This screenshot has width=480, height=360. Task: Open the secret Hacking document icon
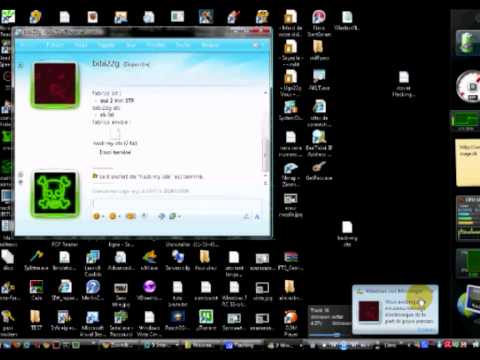(403, 84)
